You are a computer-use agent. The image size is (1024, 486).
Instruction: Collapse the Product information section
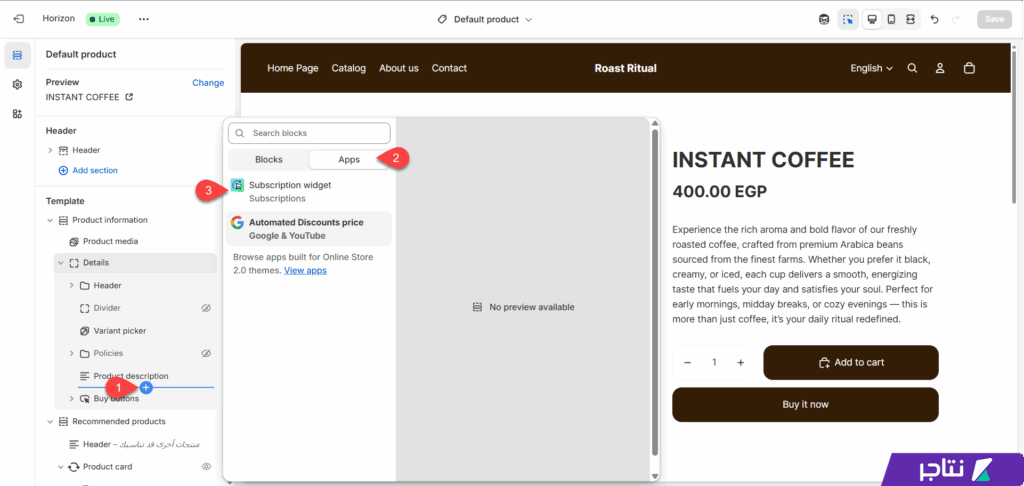coord(50,220)
